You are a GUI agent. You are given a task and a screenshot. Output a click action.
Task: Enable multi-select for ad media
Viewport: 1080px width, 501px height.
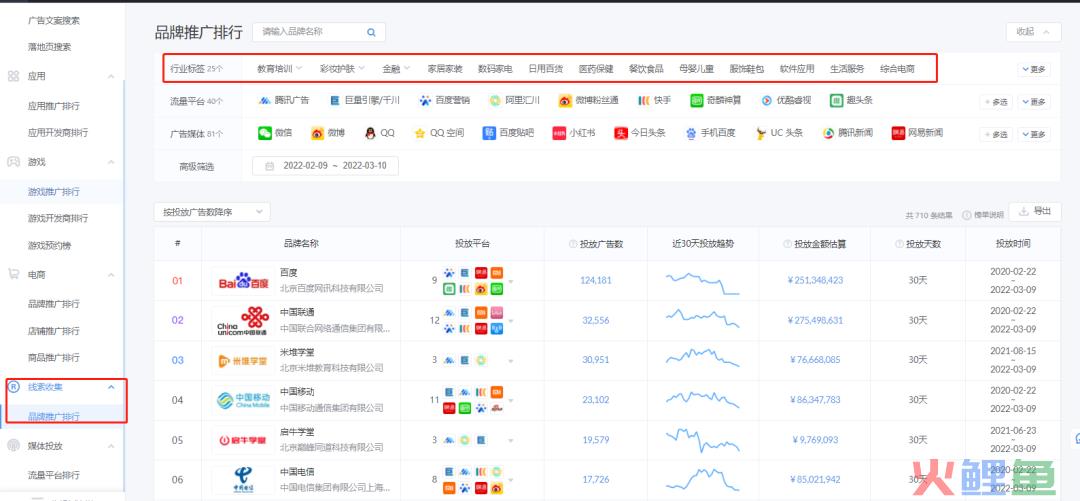pos(996,135)
